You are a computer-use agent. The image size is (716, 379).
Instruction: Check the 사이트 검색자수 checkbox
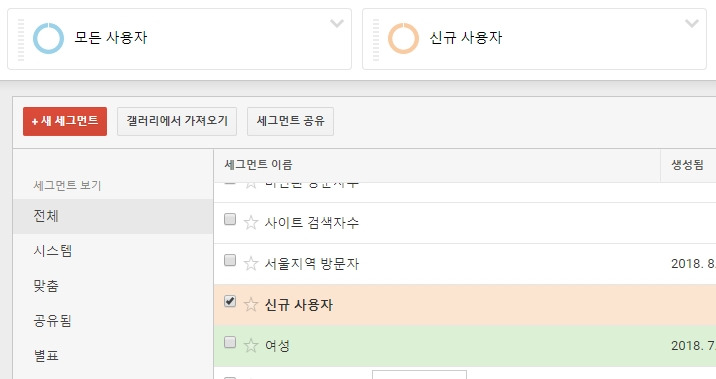coord(230,219)
